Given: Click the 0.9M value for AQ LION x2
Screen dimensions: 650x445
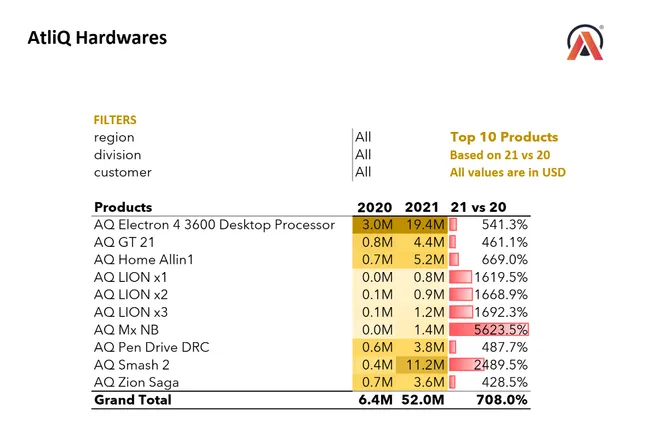Looking at the screenshot, I should pyautogui.click(x=429, y=294).
